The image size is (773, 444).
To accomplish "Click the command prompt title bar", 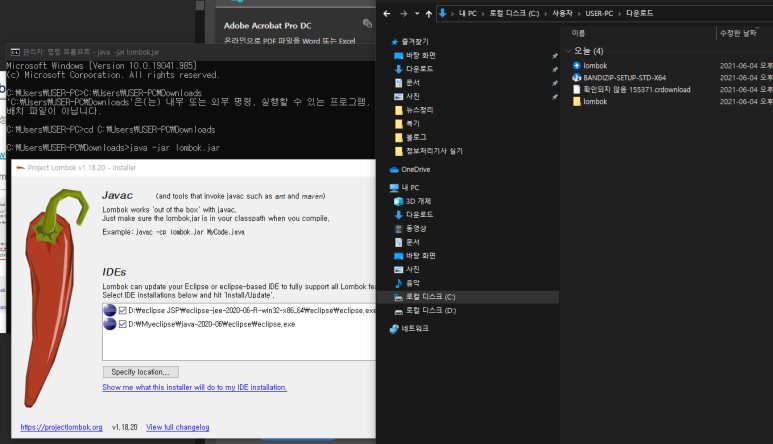I will (190, 52).
